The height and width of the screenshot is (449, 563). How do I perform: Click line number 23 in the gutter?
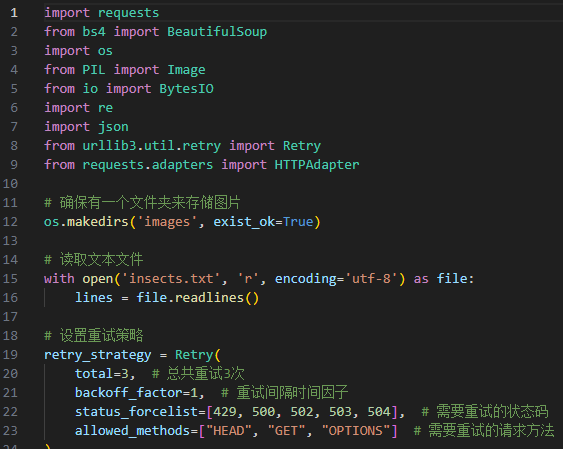click(x=10, y=431)
